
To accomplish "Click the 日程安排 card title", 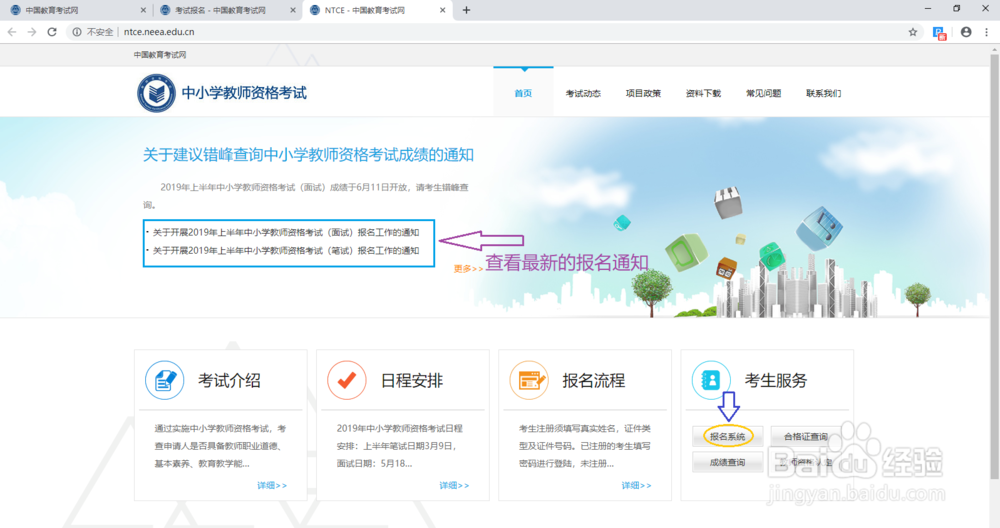I will 411,381.
